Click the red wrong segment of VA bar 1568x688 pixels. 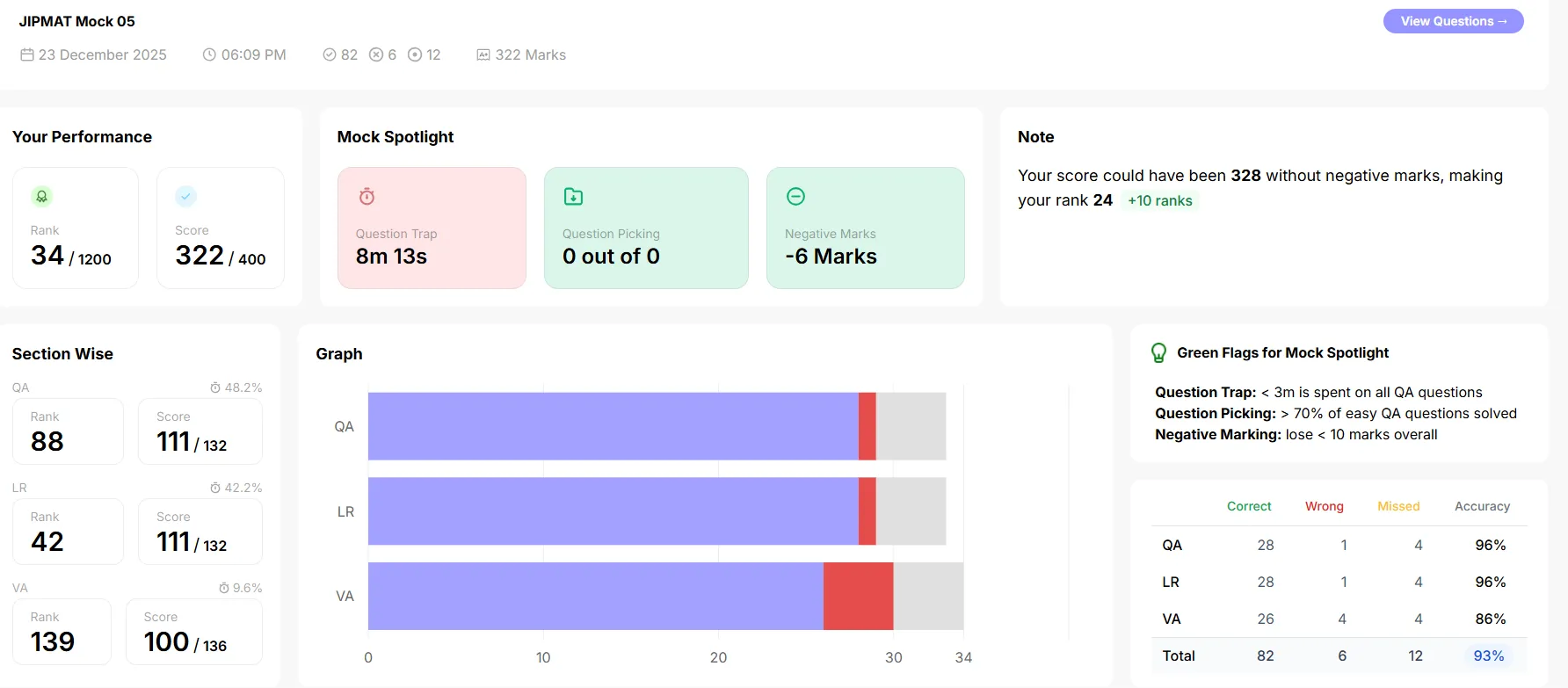tap(858, 596)
